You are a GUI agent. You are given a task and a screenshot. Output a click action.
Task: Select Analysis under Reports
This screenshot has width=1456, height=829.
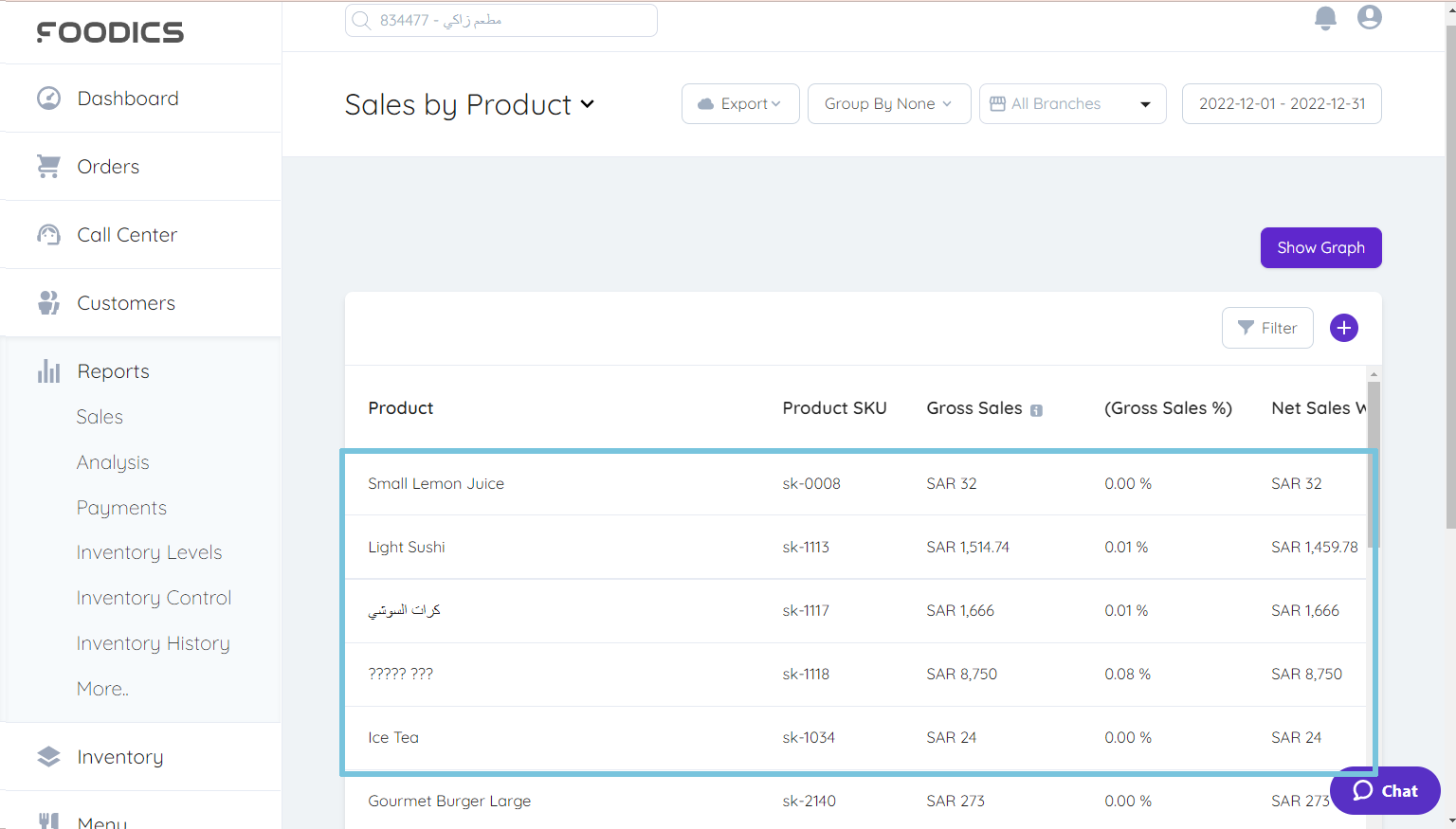click(x=113, y=461)
